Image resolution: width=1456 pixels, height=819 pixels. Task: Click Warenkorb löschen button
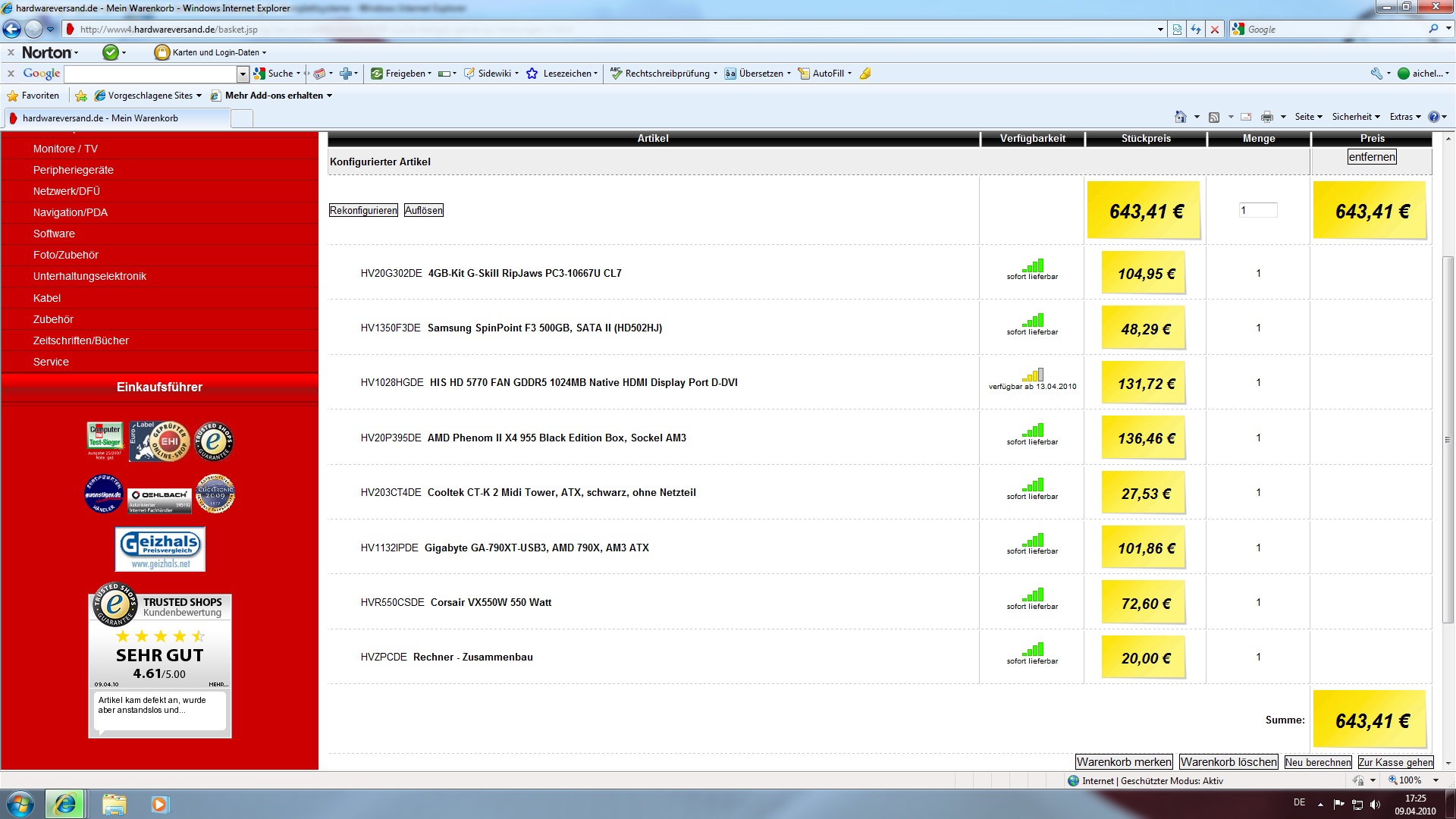pyautogui.click(x=1228, y=762)
